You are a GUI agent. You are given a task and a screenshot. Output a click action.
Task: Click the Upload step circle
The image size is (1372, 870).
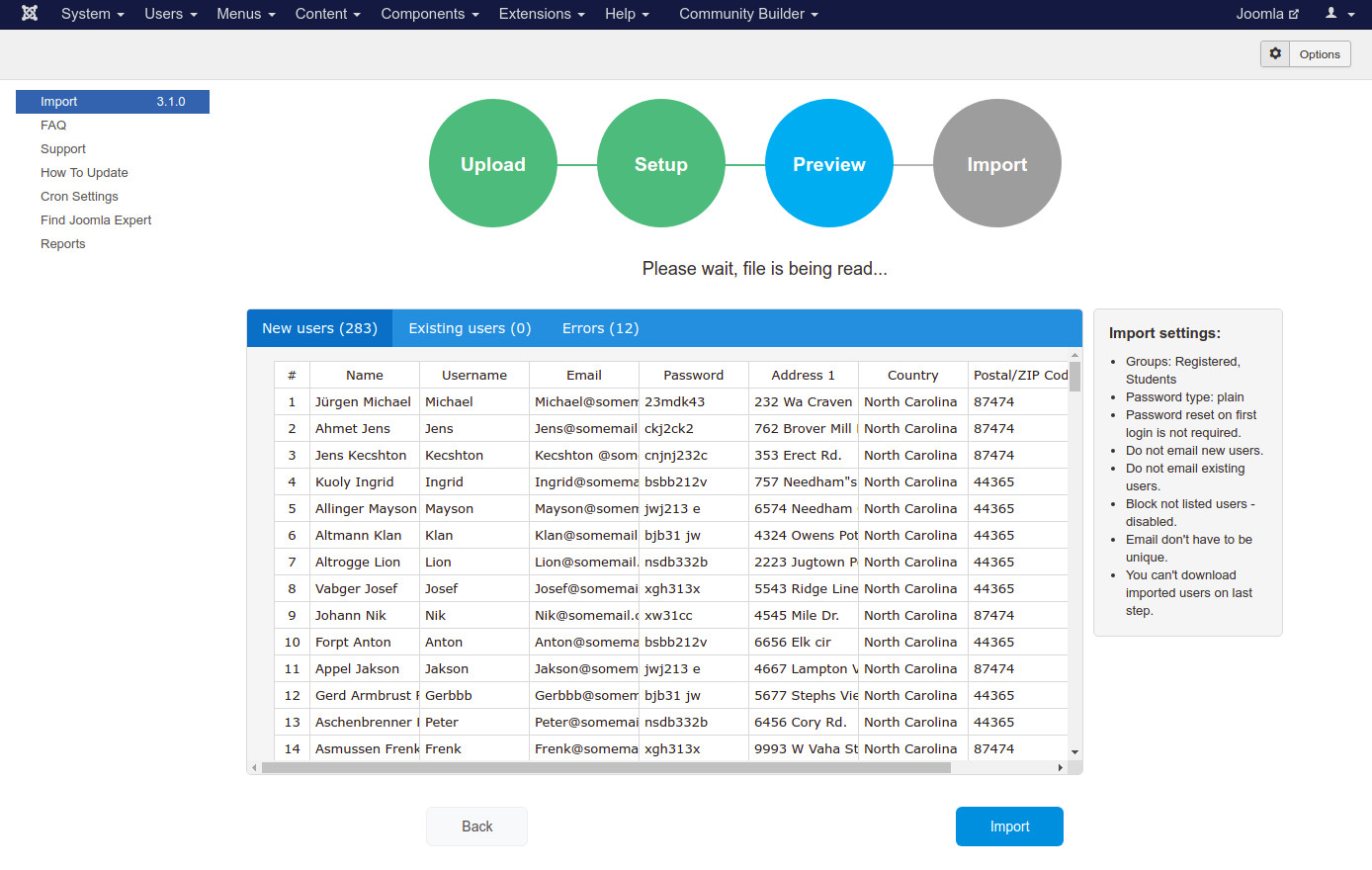pyautogui.click(x=493, y=164)
